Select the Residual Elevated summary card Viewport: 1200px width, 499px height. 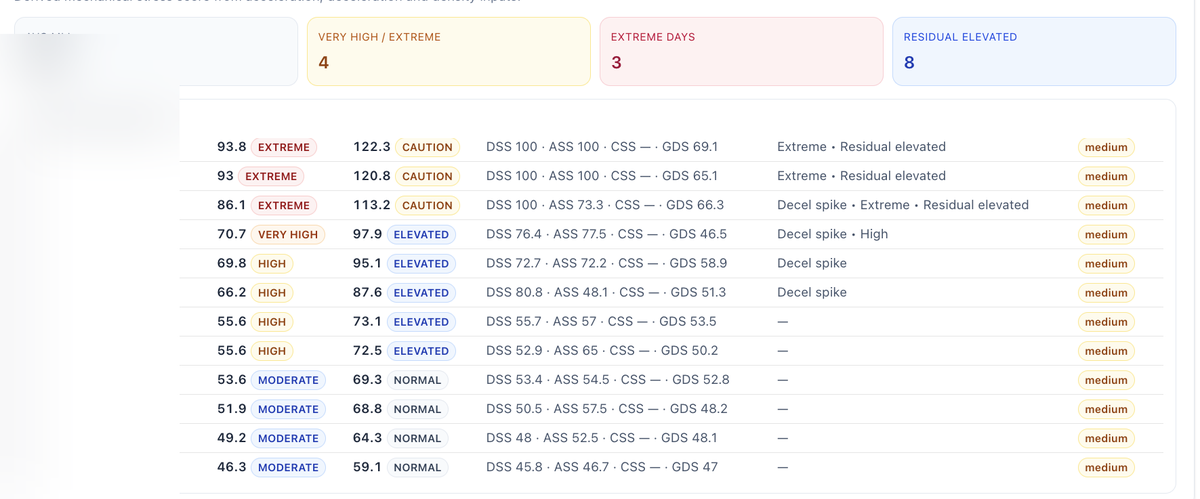coord(1033,51)
